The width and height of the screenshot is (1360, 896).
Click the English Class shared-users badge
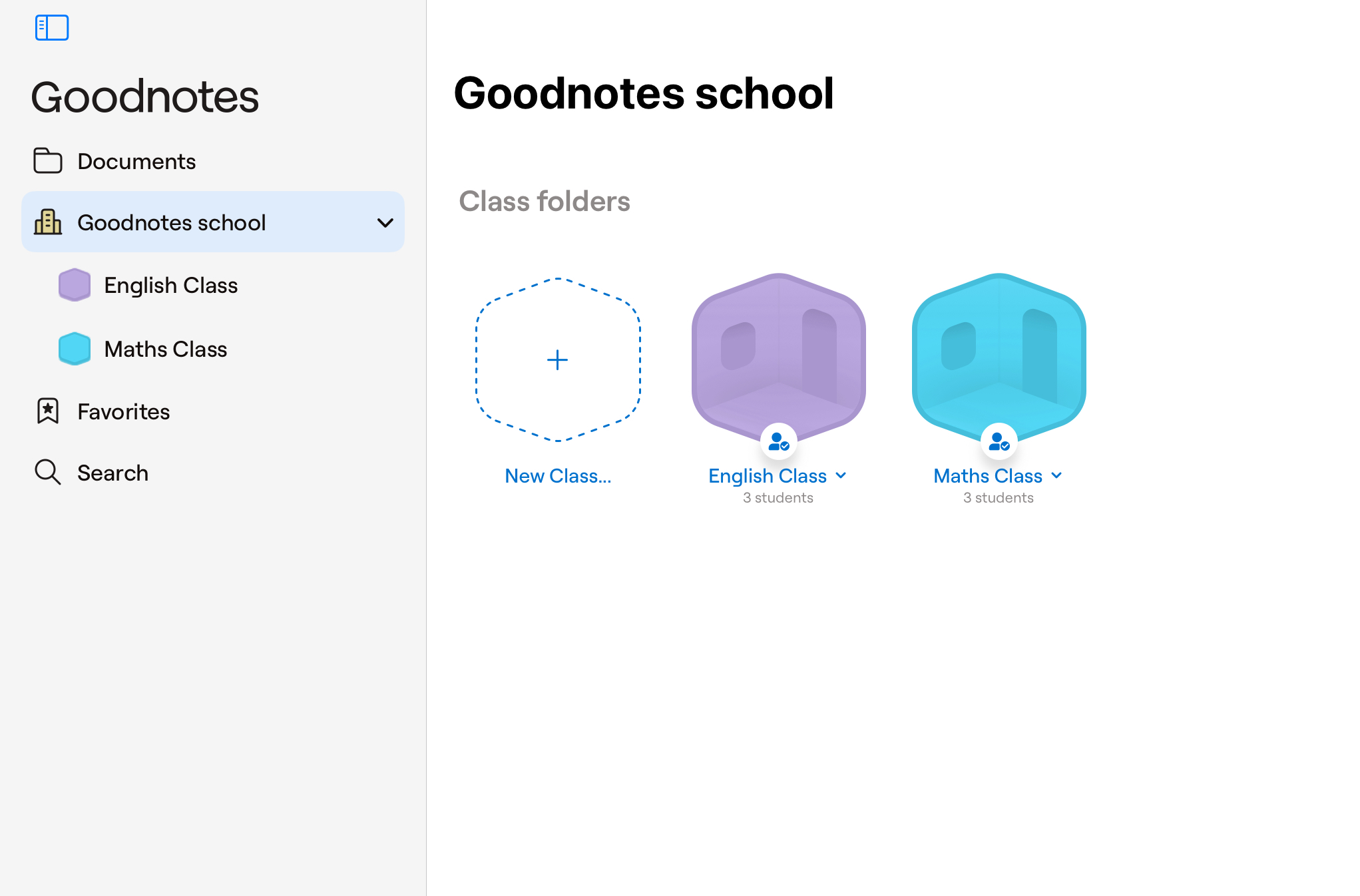coord(778,441)
